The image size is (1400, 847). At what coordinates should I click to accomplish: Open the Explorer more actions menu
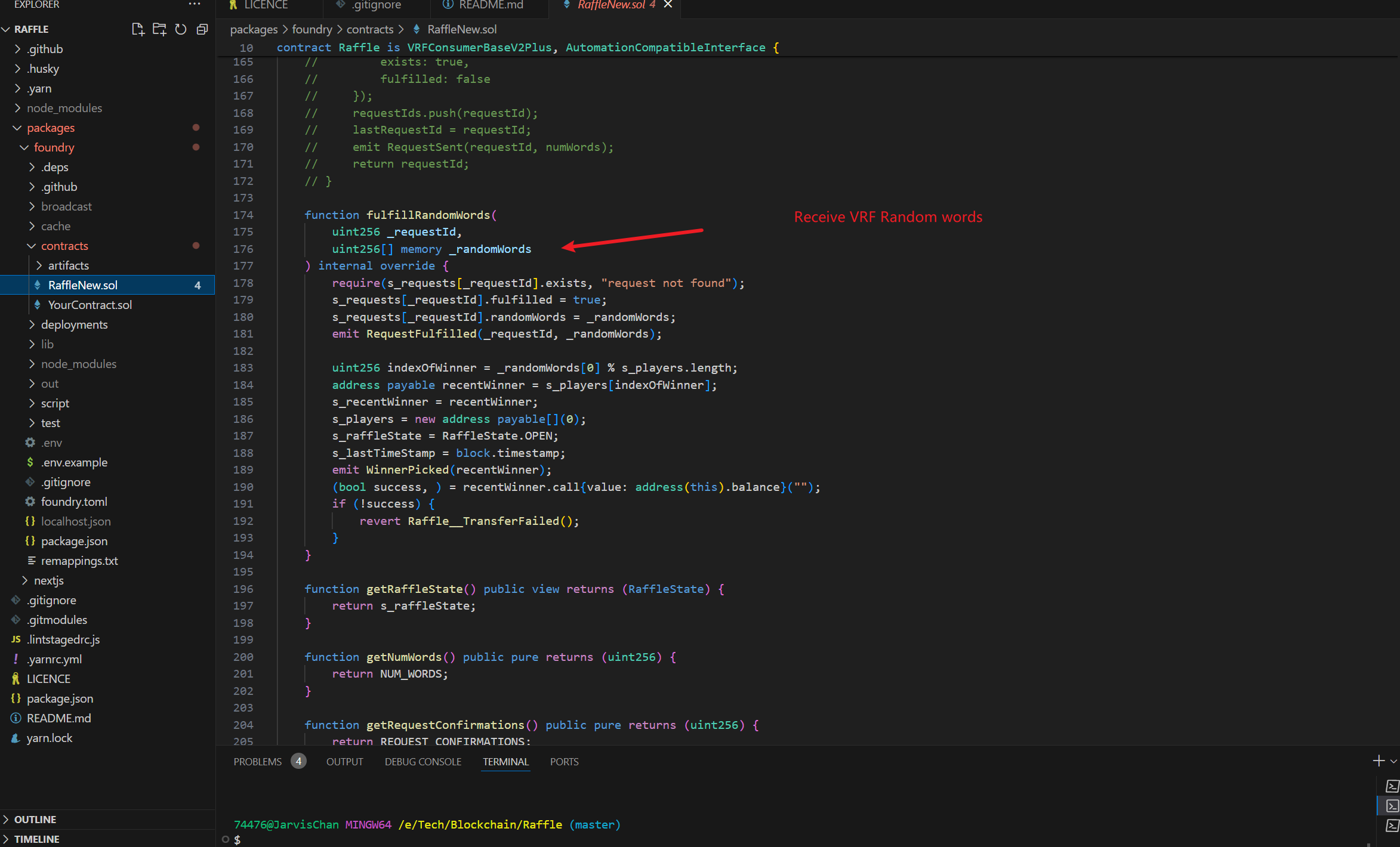(x=195, y=4)
